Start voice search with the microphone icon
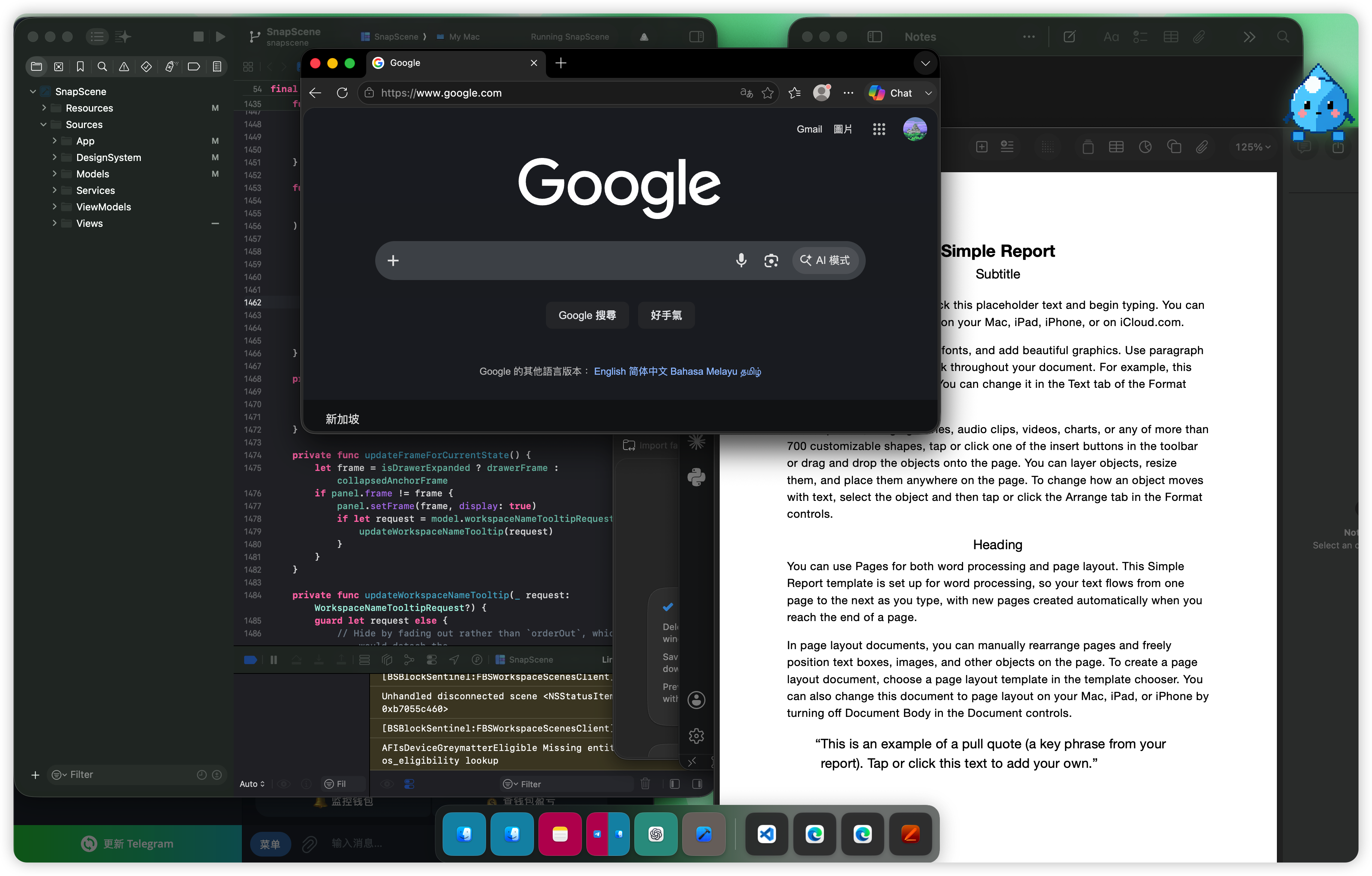The height and width of the screenshot is (876, 1372). pos(741,260)
